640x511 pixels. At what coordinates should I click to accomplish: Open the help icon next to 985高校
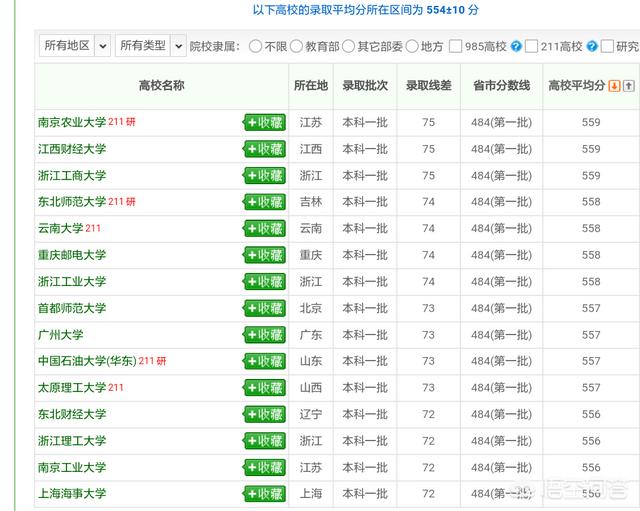516,47
